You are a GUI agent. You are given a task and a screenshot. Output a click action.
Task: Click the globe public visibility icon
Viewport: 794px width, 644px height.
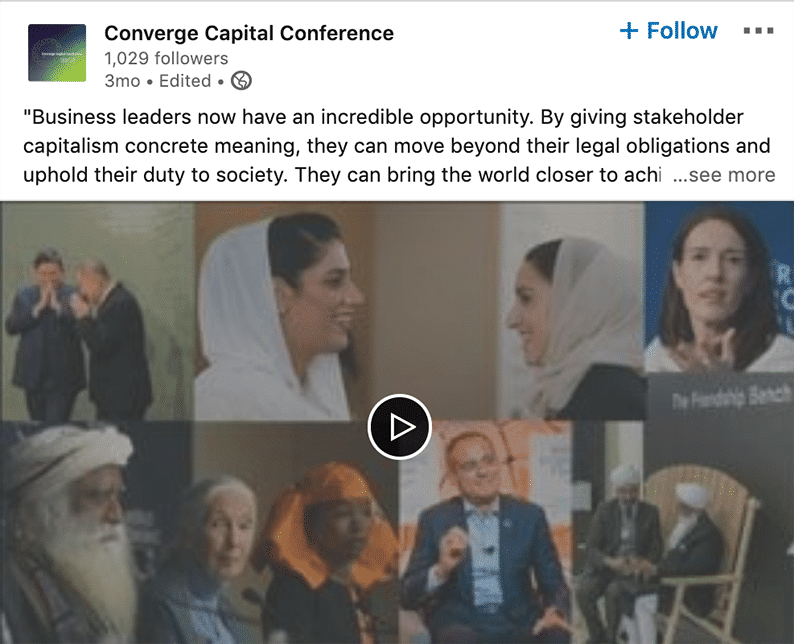pyautogui.click(x=241, y=81)
